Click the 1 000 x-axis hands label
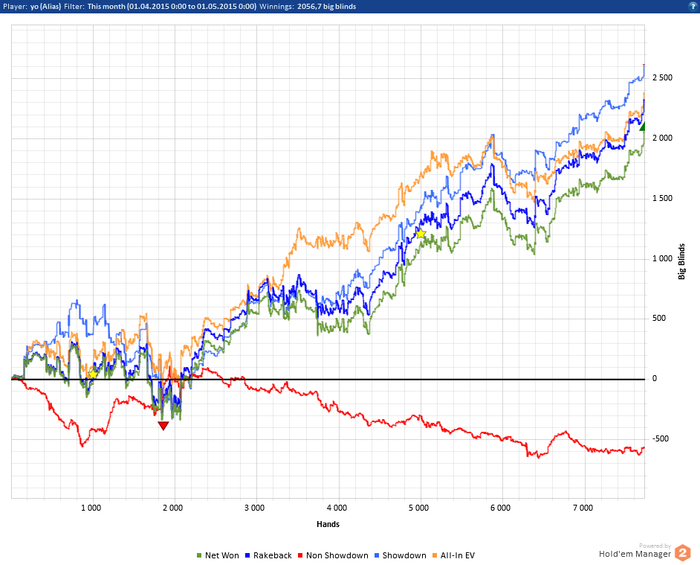The image size is (700, 565). 91,508
